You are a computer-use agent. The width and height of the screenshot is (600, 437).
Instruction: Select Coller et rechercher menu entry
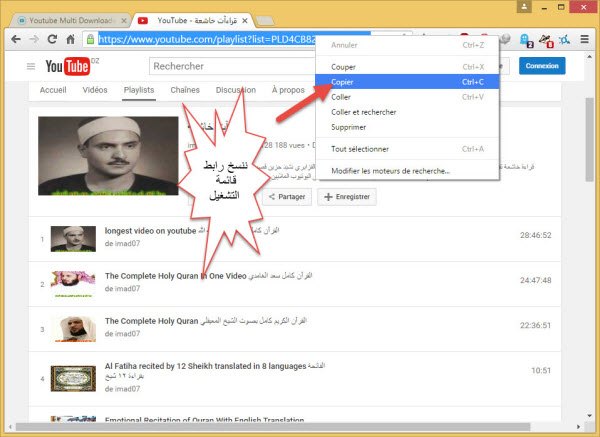click(x=407, y=112)
